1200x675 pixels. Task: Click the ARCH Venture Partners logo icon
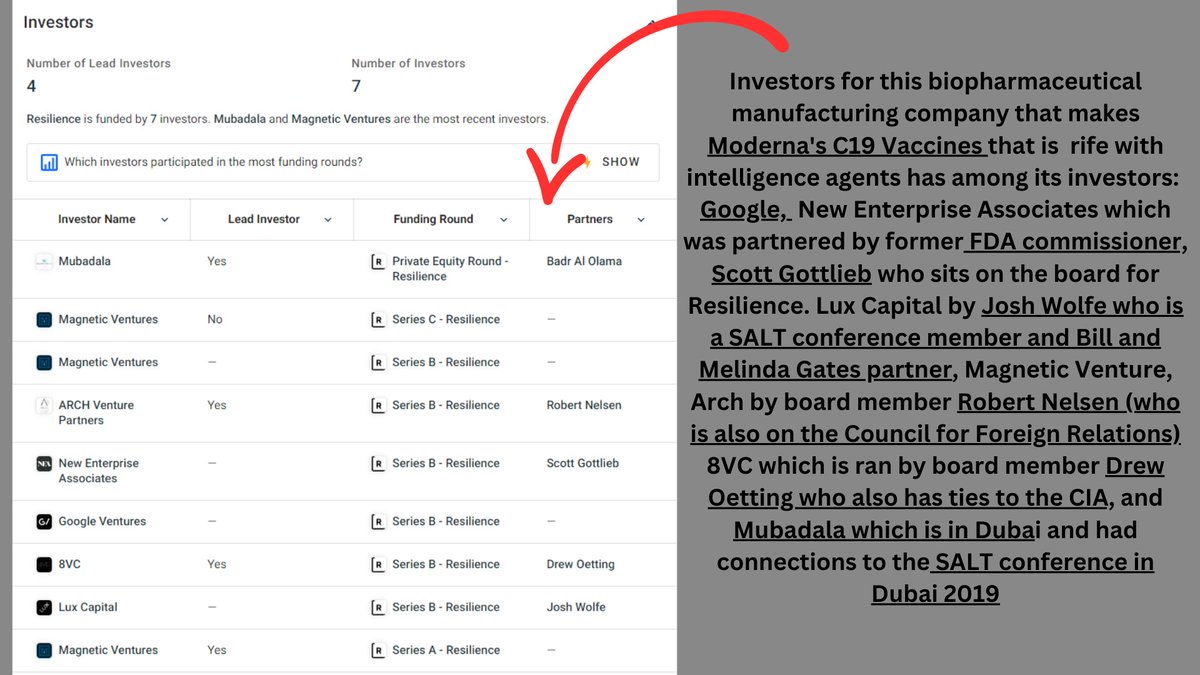44,406
